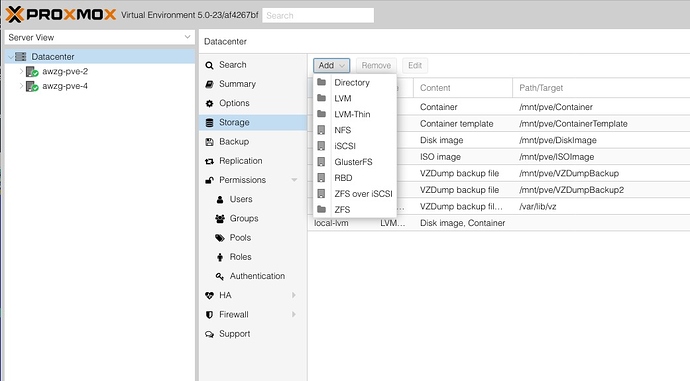Click folder icon next to Directory
The image size is (690, 381).
click(322, 82)
